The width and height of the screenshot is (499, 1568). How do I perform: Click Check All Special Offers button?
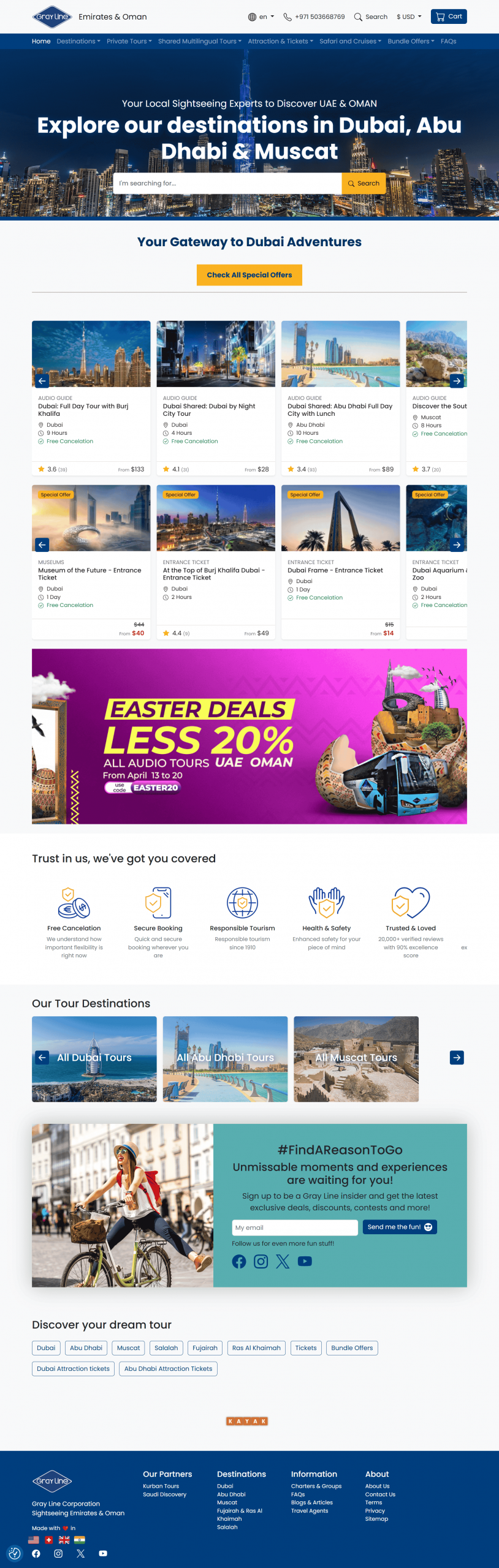point(250,275)
